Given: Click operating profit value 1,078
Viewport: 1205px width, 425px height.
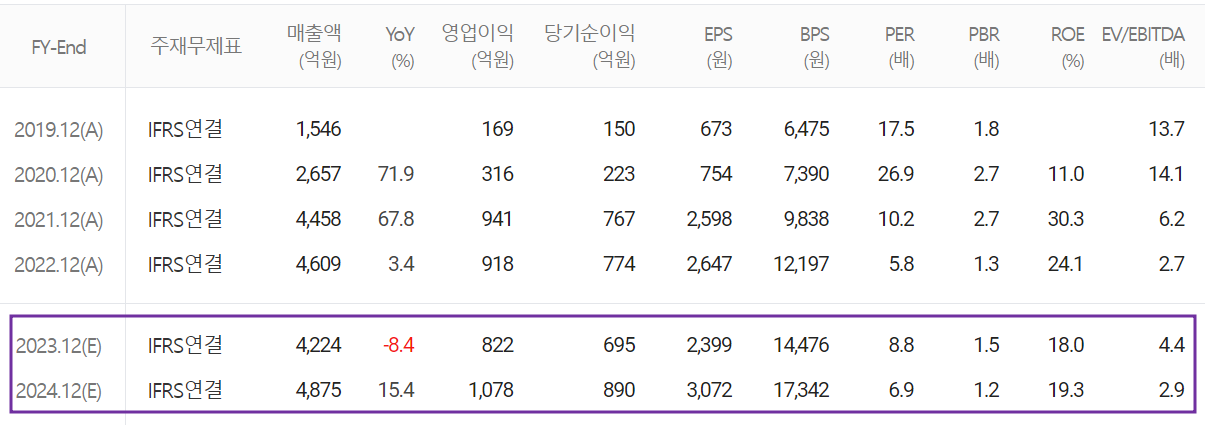Looking at the screenshot, I should [x=491, y=391].
